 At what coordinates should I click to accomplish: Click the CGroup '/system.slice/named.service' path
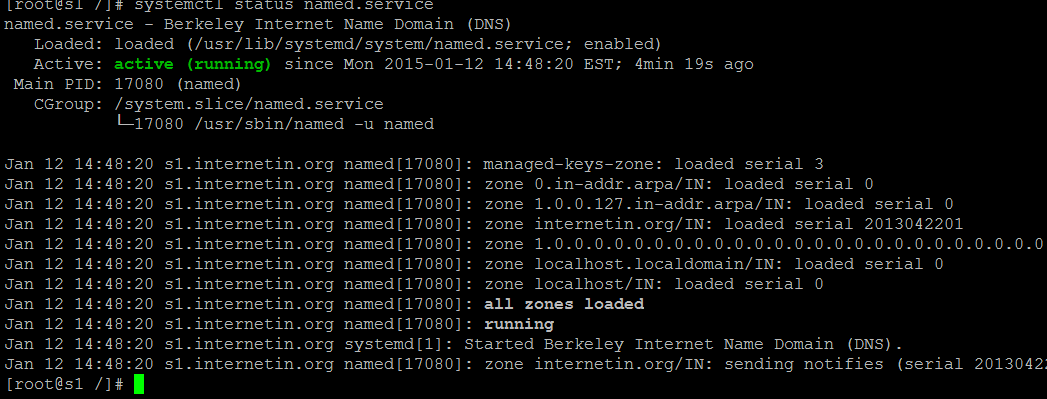coord(249,104)
